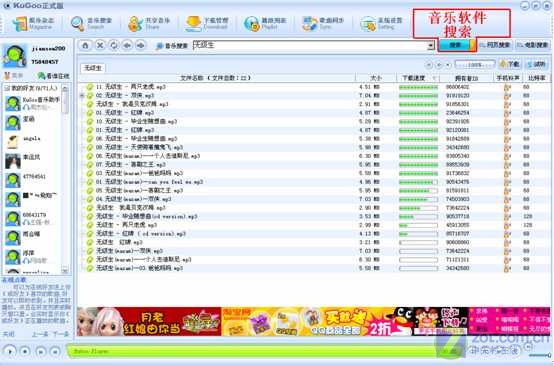Click the avatar of friend 47764541

12,180
